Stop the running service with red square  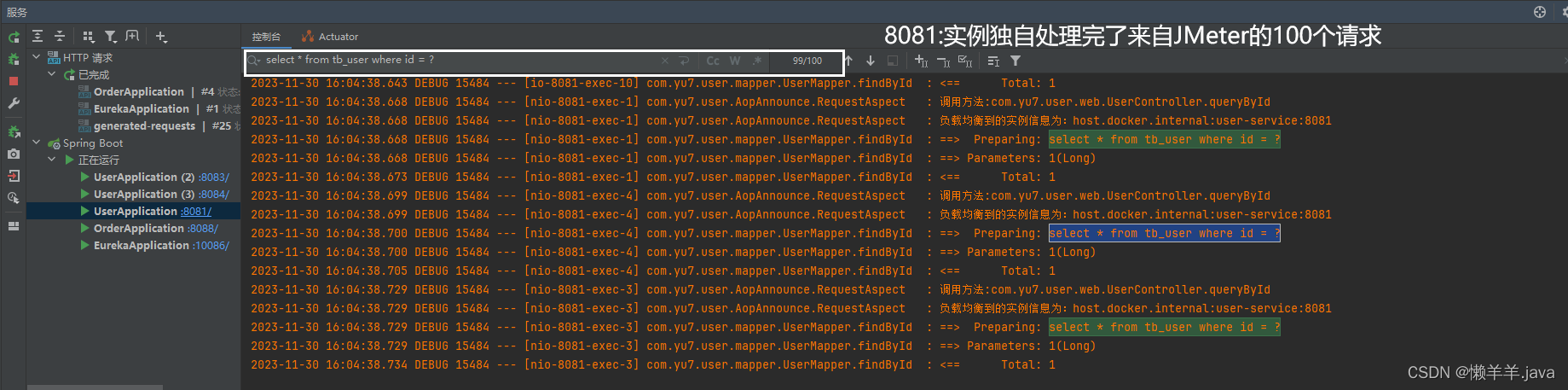(x=14, y=81)
